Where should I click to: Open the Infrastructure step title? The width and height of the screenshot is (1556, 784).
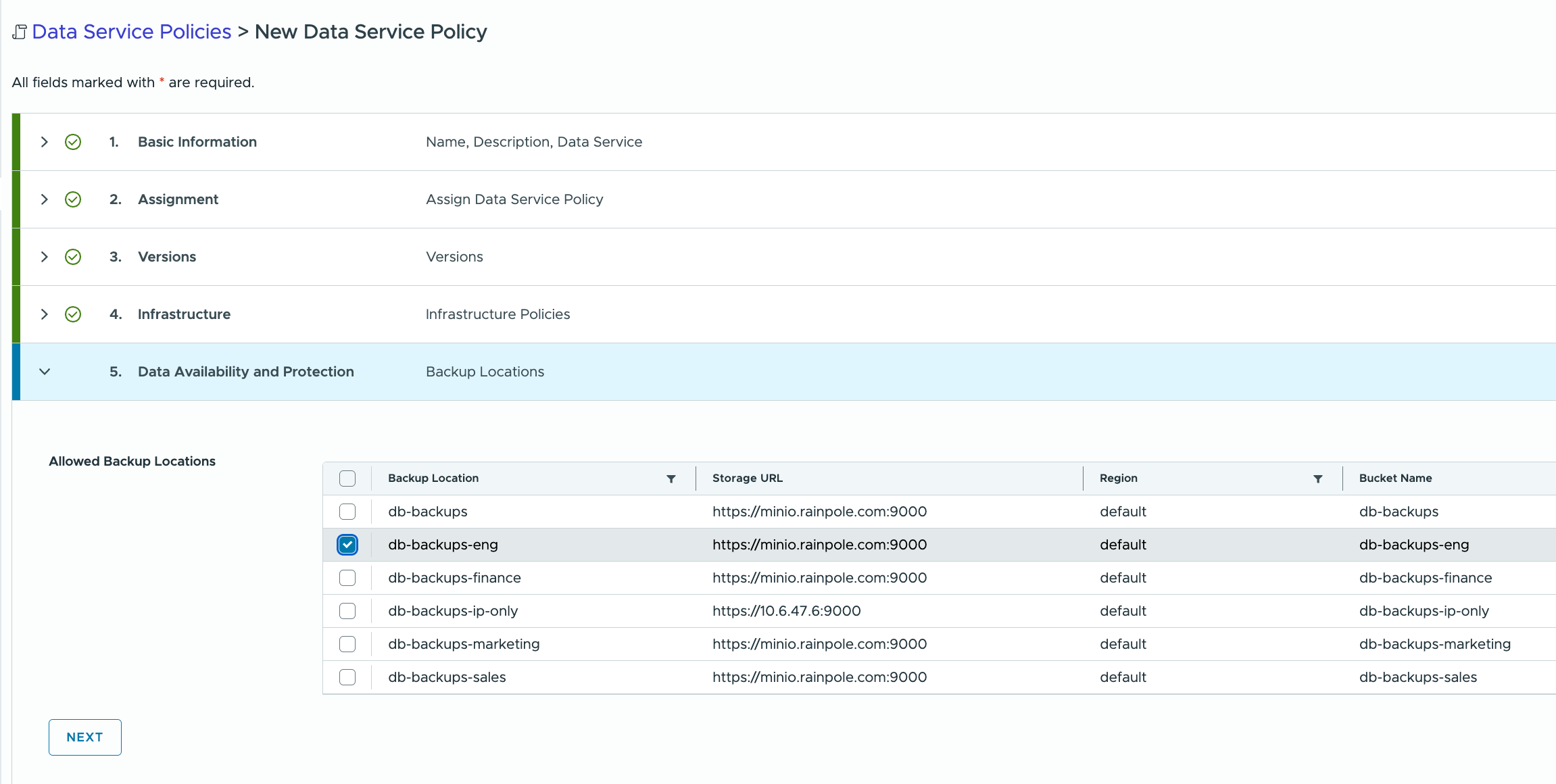184,314
